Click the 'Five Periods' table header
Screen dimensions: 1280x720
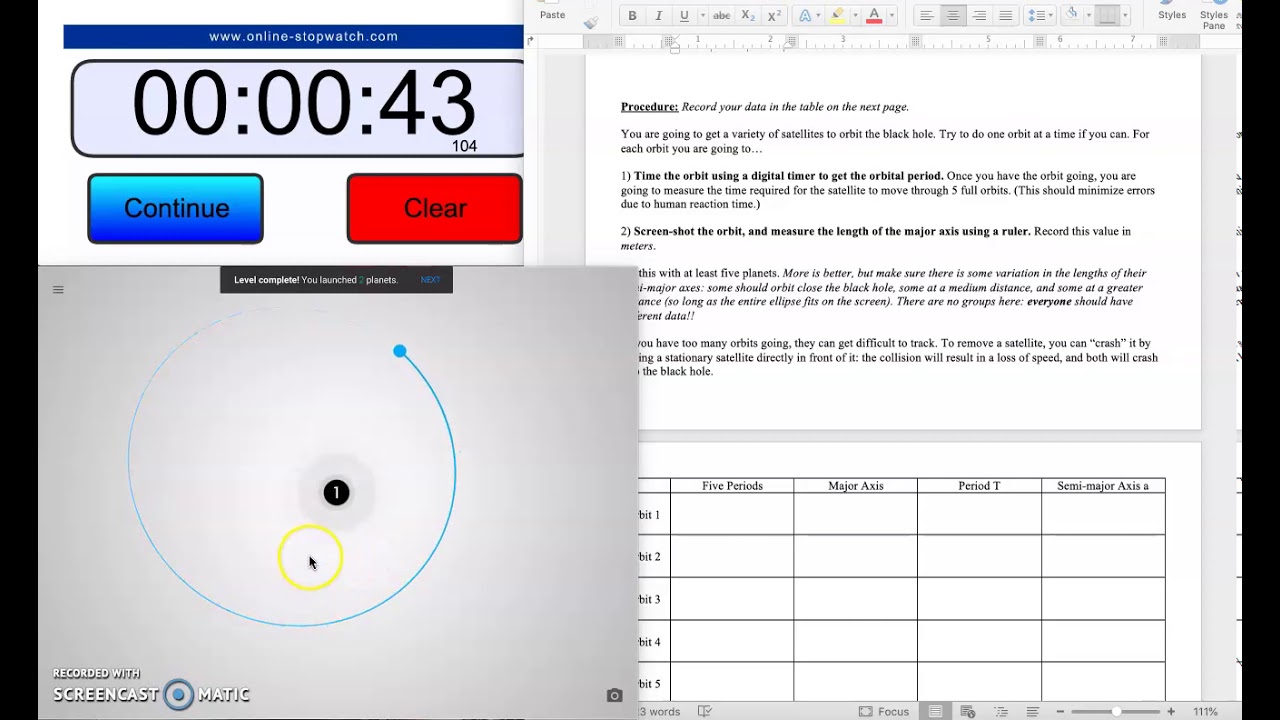732,486
